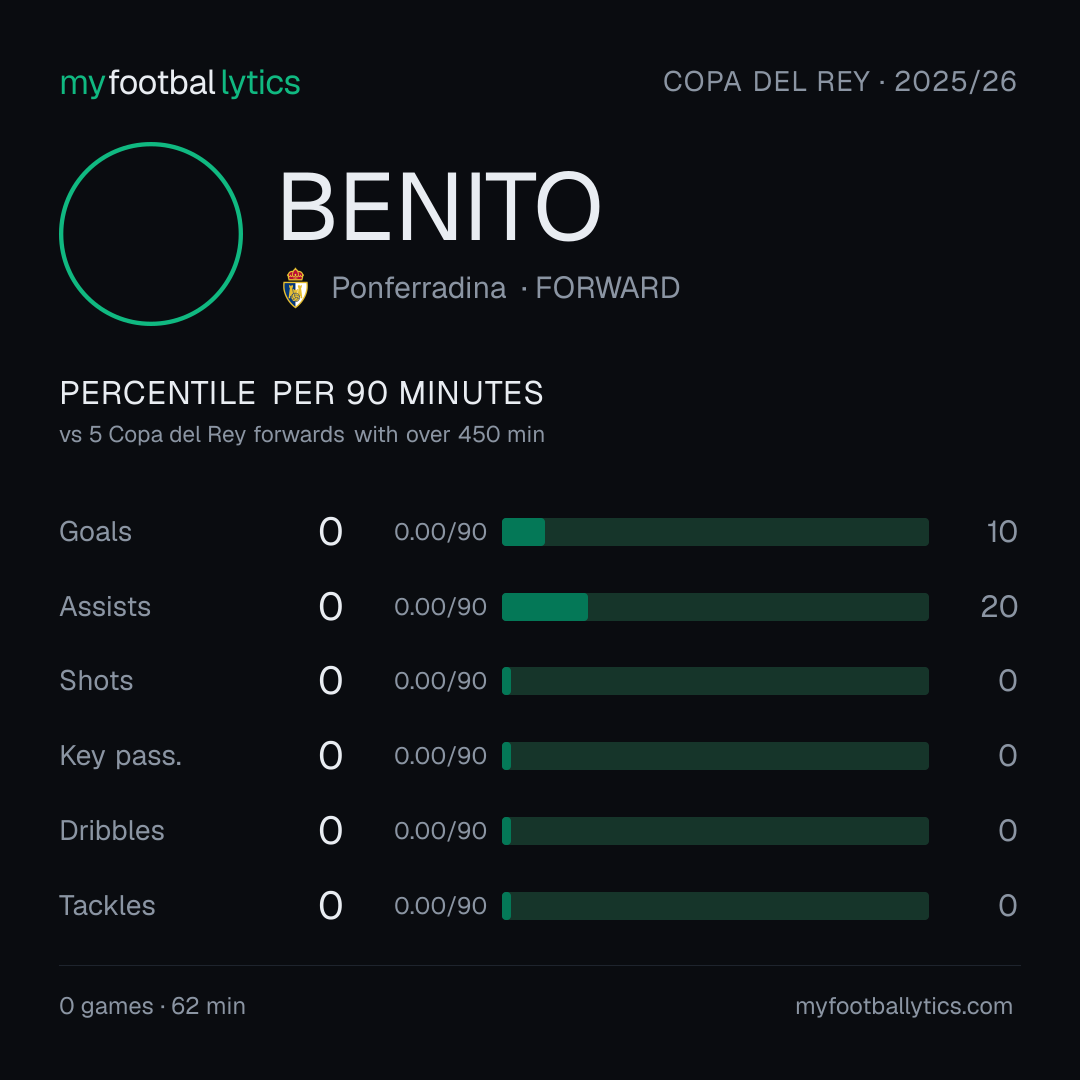Select the Tackles stat label

pos(107,906)
